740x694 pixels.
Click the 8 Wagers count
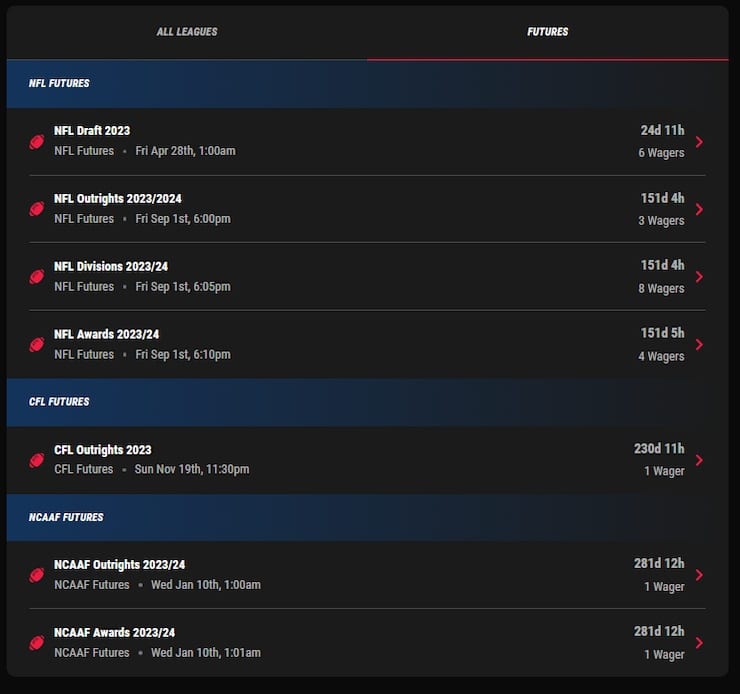coord(661,289)
